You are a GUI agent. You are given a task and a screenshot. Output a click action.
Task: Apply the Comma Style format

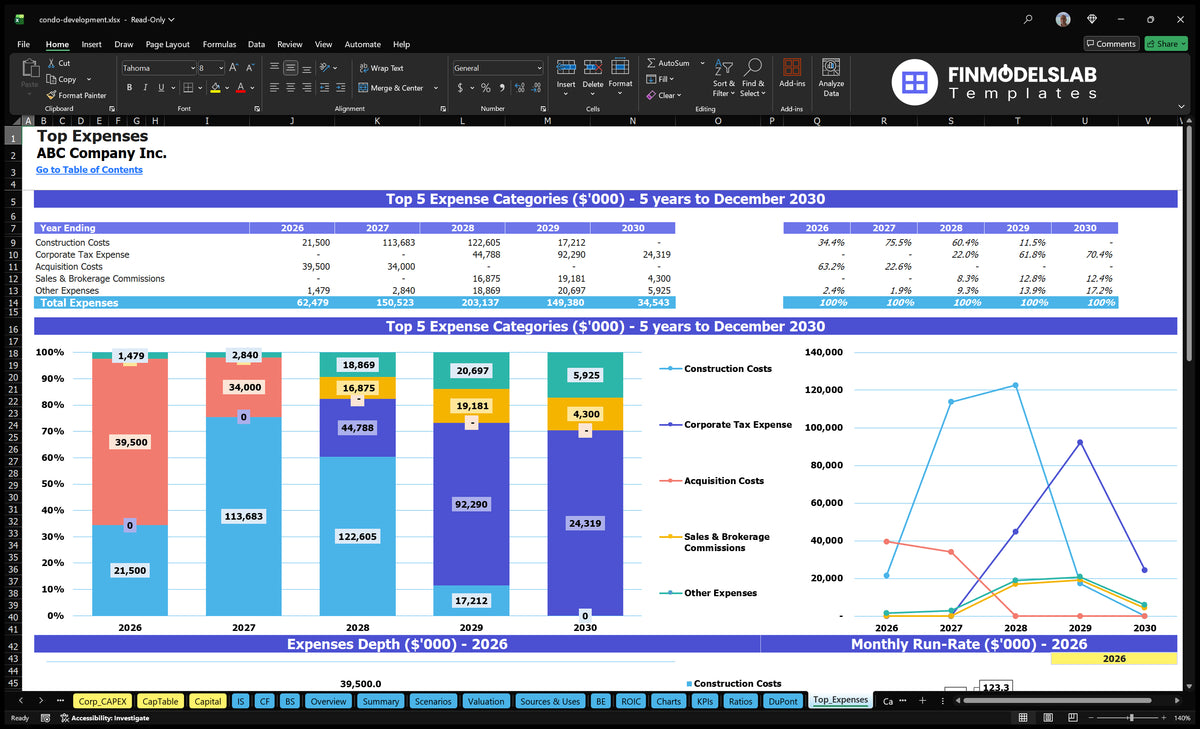coord(502,88)
